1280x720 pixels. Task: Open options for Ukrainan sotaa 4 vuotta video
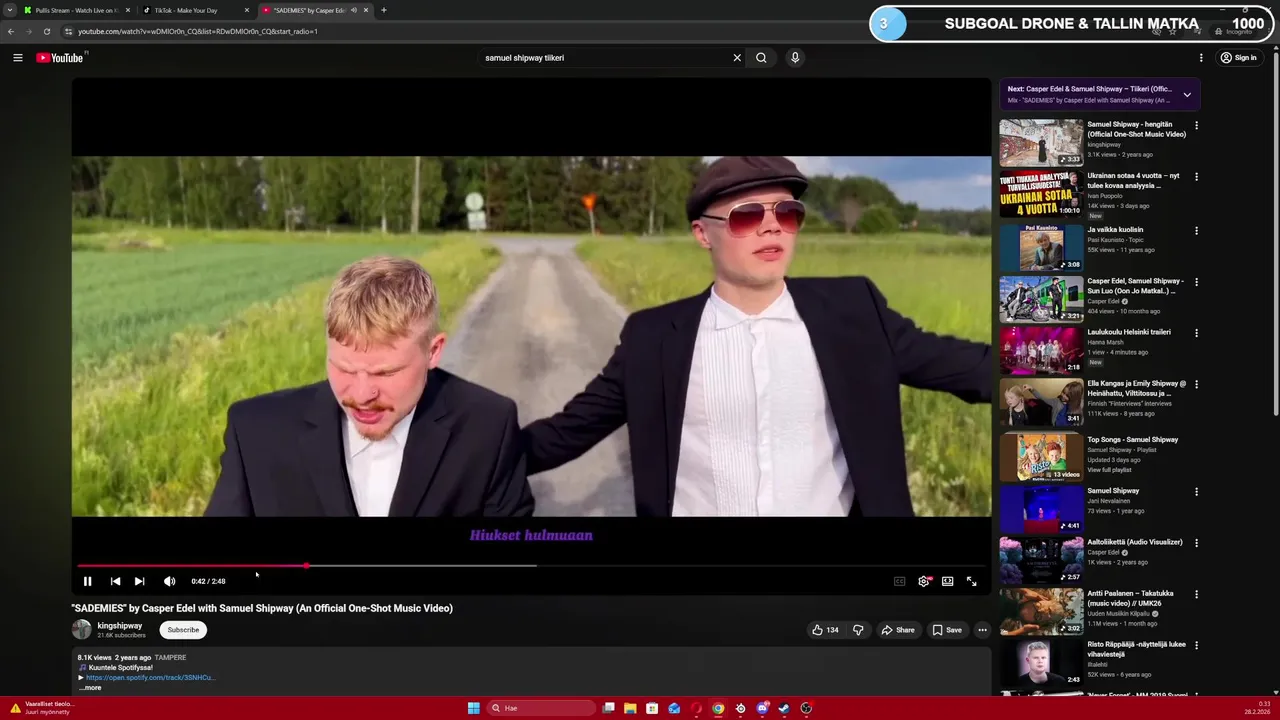click(x=1196, y=177)
